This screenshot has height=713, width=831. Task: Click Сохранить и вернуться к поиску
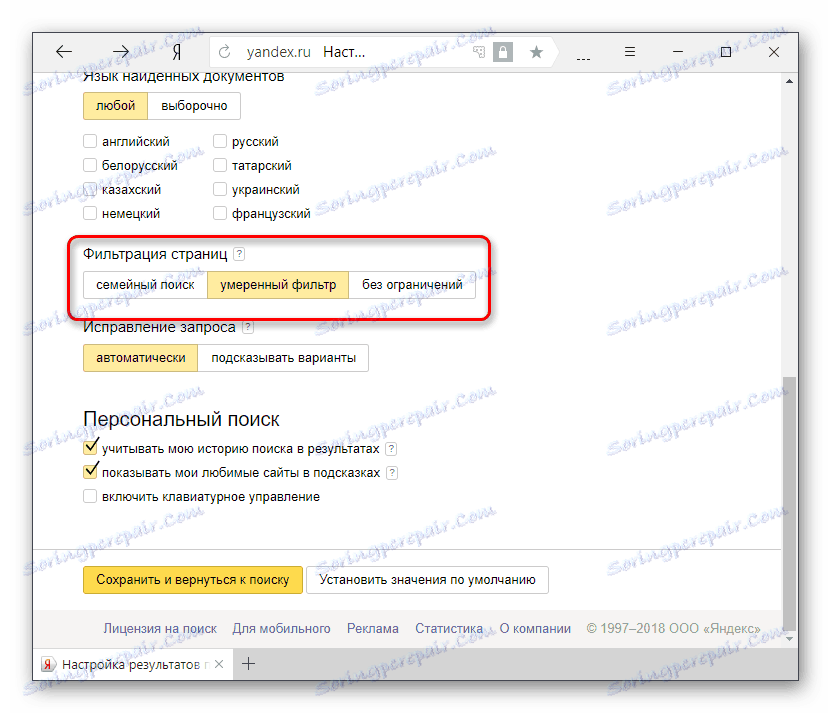pos(192,579)
